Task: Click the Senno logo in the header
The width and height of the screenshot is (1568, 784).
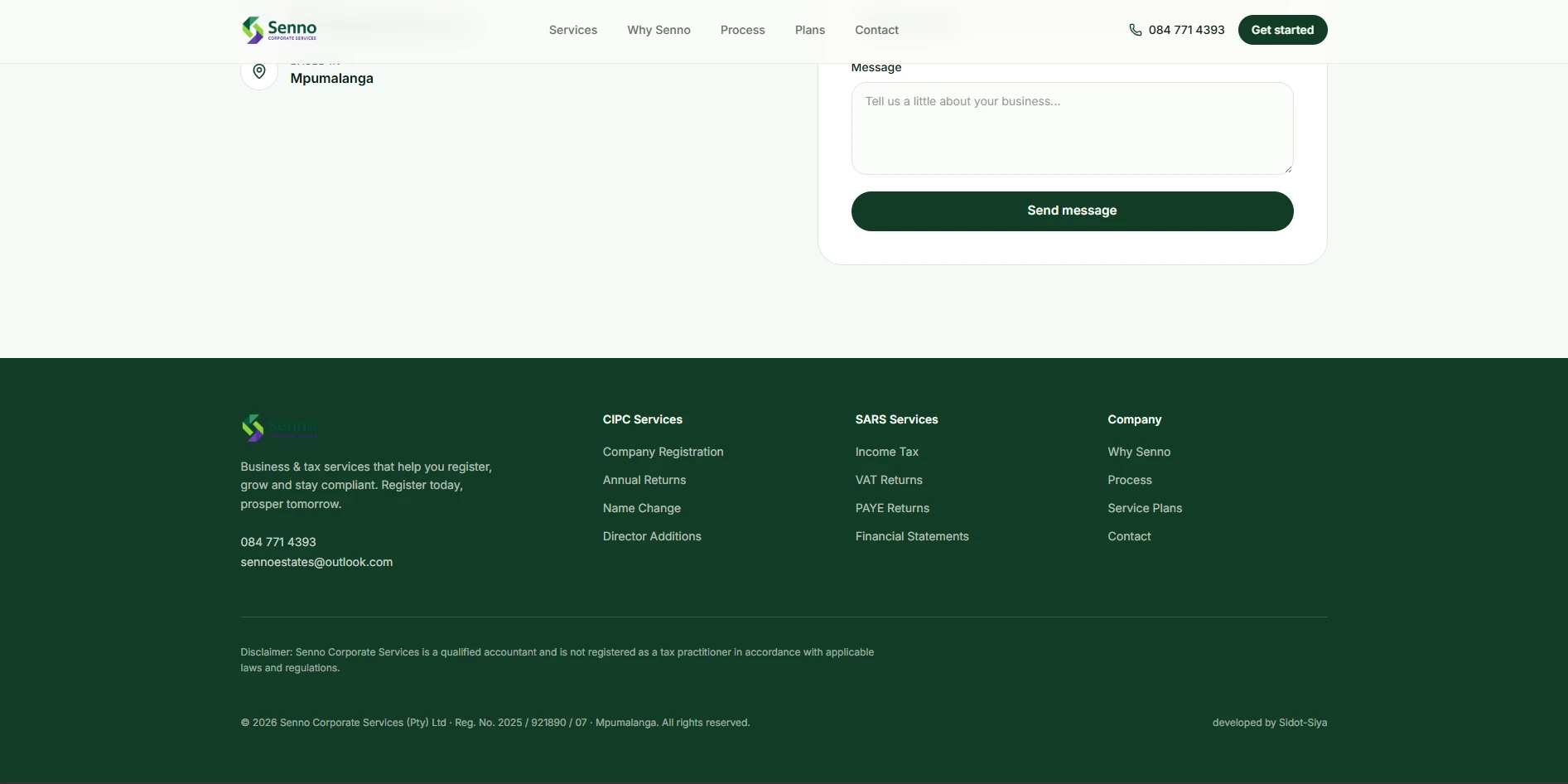Action: point(279,30)
